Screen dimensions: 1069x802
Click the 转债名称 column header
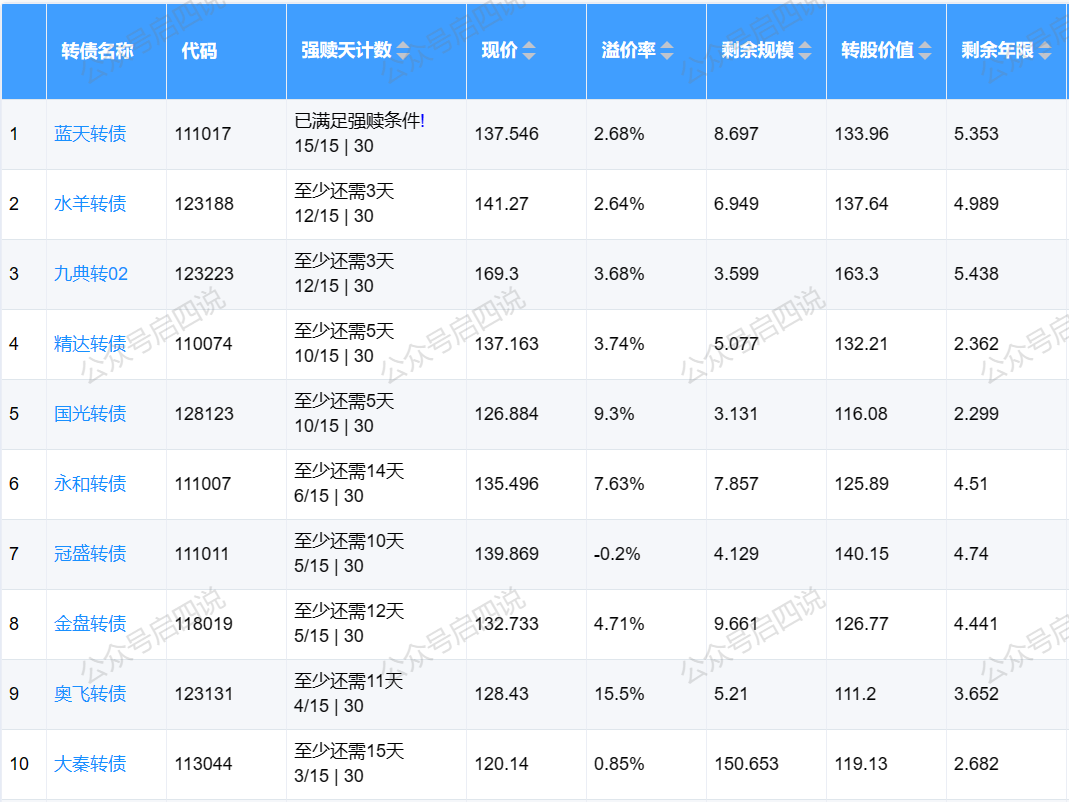coord(97,51)
